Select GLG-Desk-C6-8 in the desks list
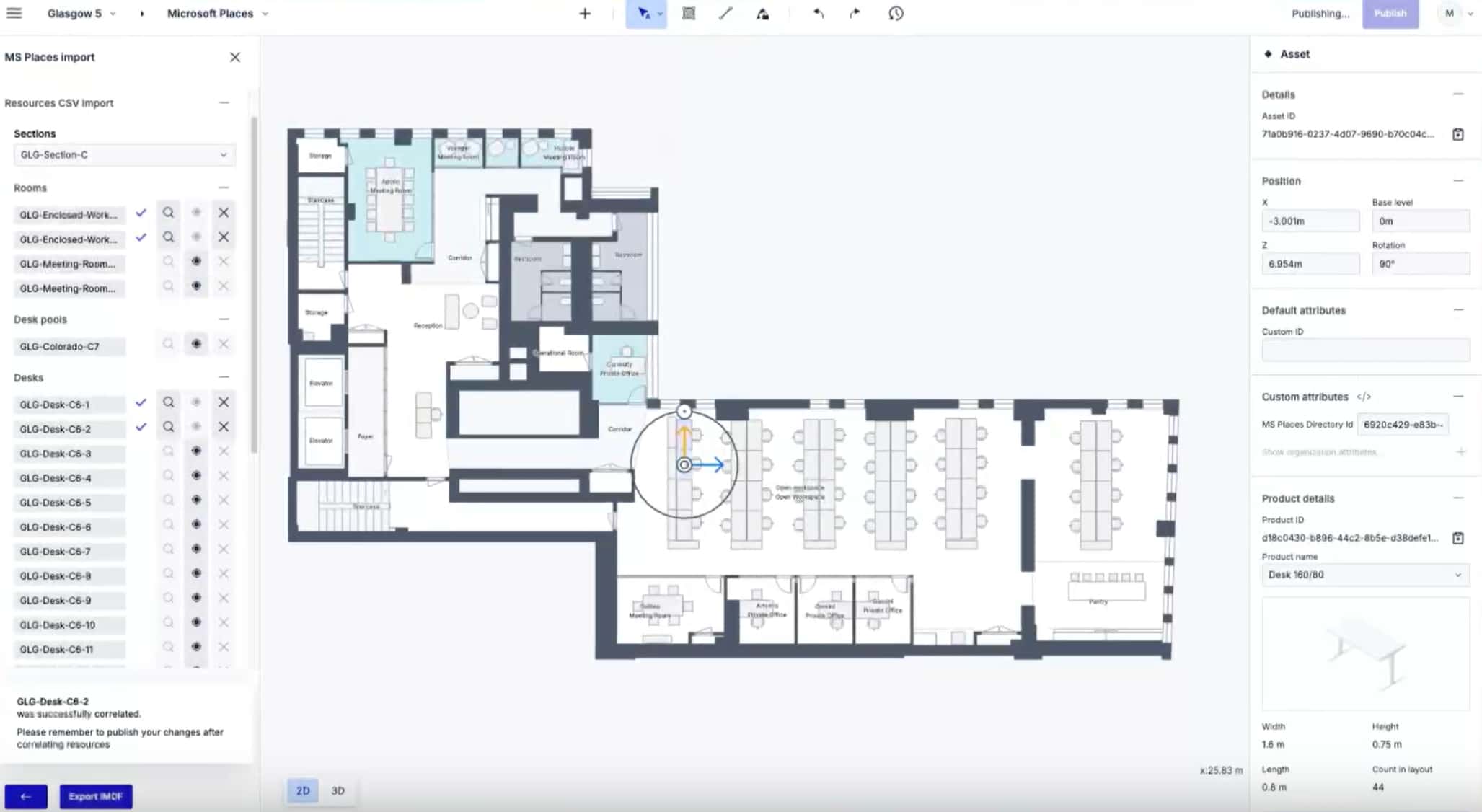Viewport: 1482px width, 812px height. coord(69,576)
